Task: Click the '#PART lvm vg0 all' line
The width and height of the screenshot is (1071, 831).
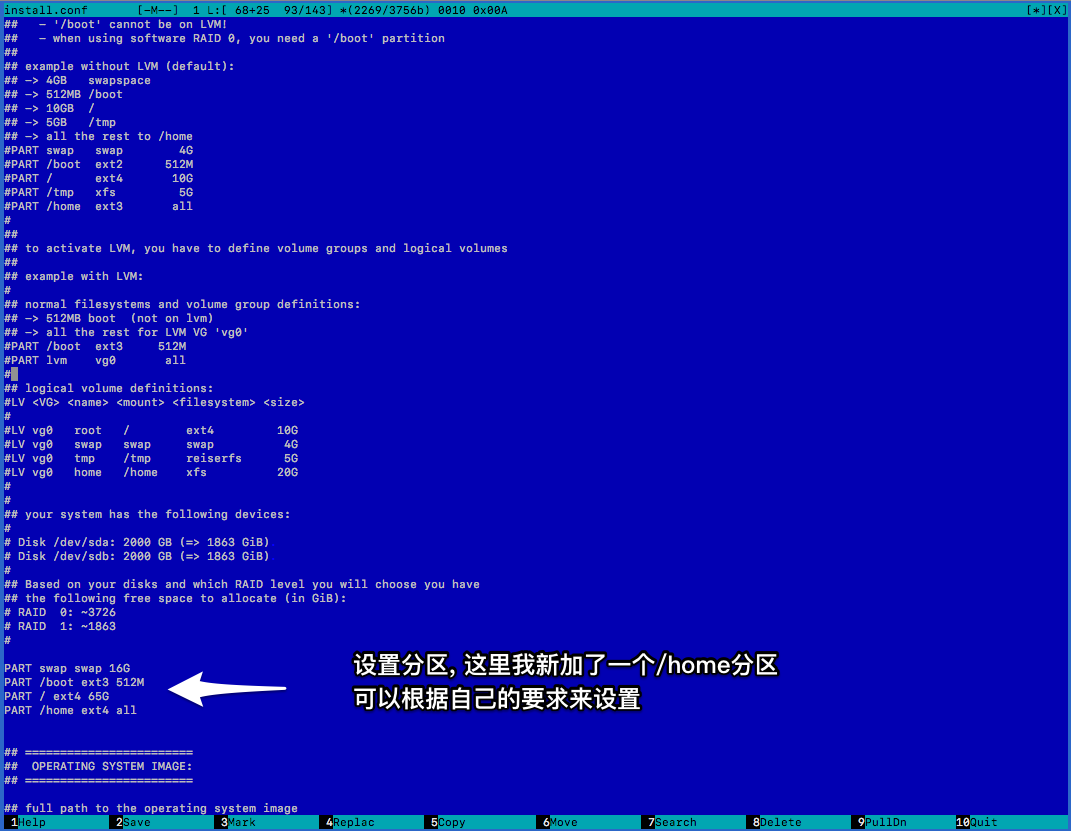Action: (x=95, y=360)
